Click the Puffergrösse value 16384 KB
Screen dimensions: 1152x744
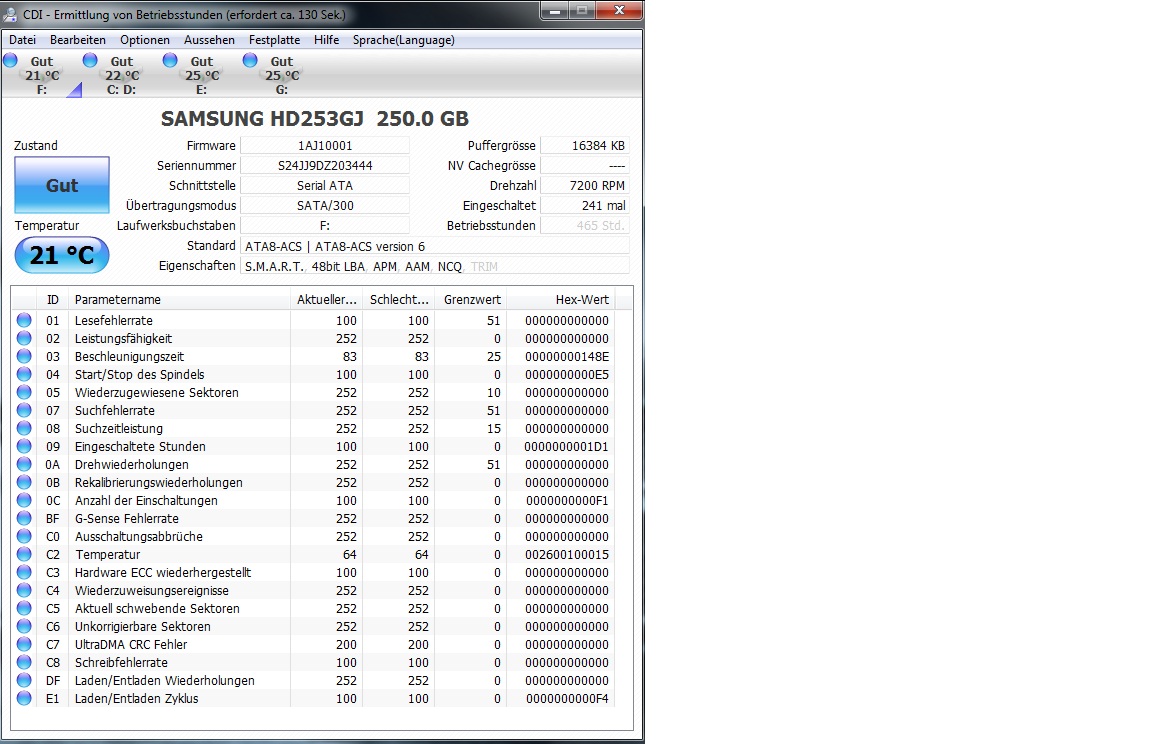(x=585, y=145)
